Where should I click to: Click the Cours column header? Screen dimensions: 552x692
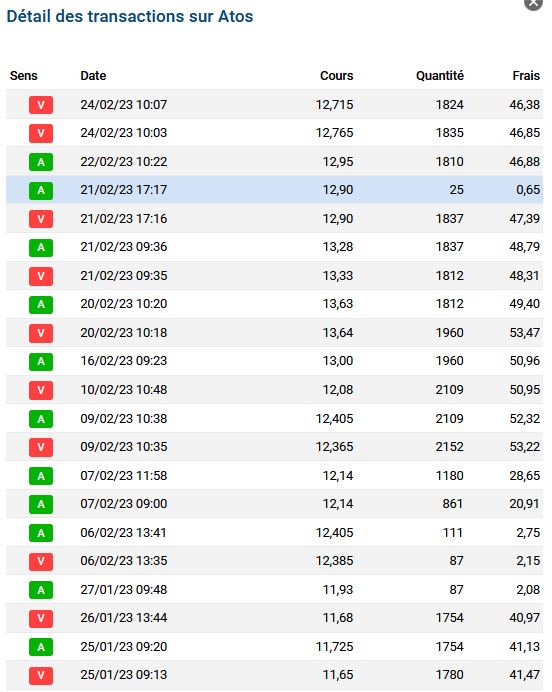coord(337,76)
